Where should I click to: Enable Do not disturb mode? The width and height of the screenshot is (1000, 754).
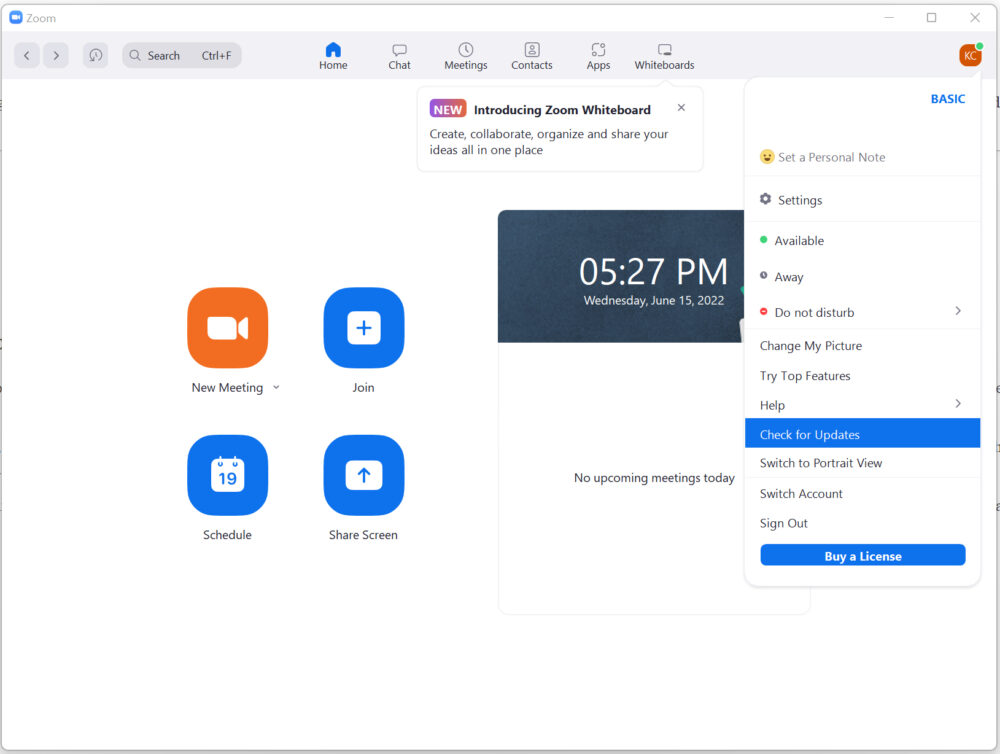click(x=814, y=312)
